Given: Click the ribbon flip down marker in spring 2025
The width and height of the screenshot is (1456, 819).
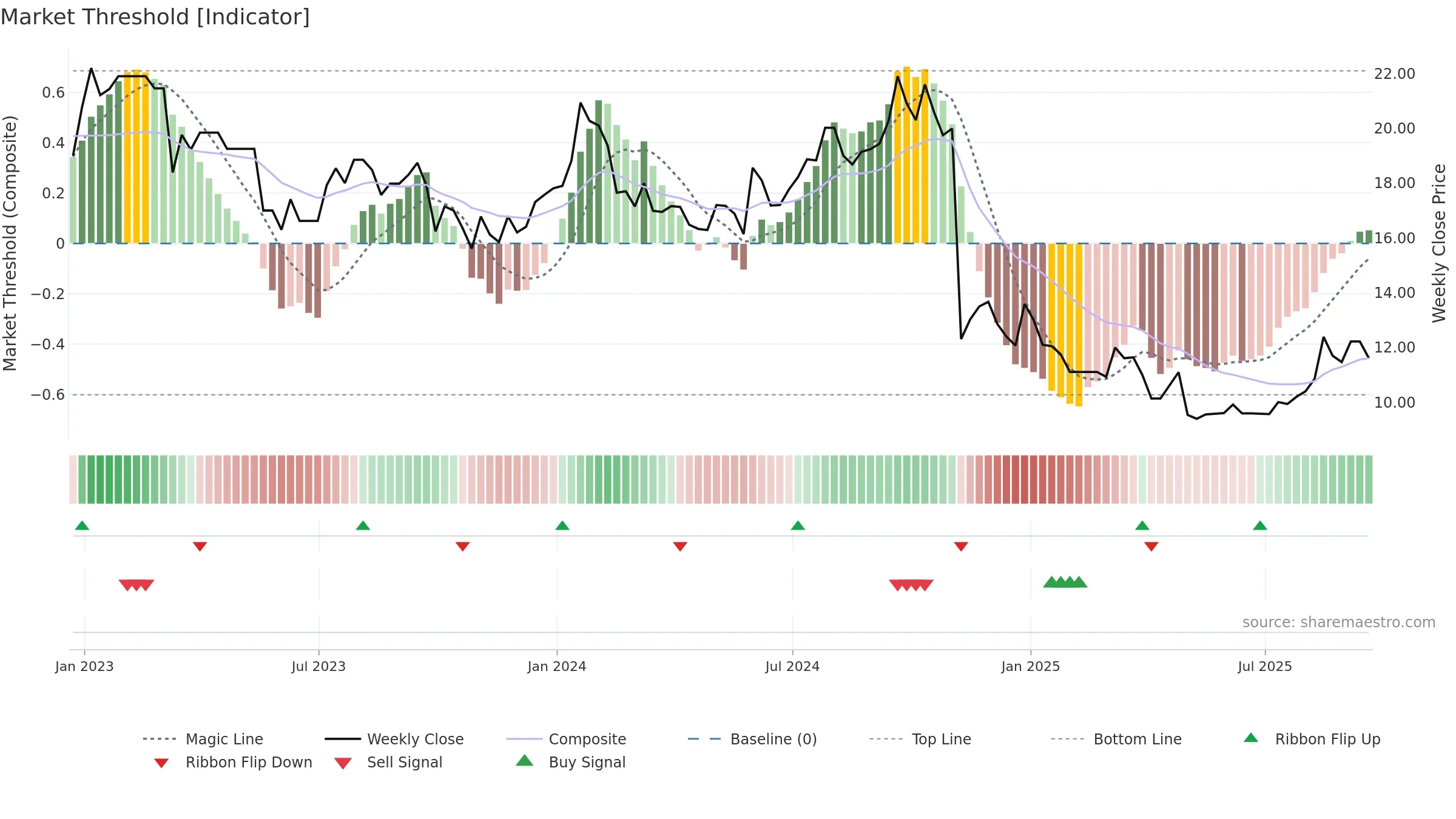Looking at the screenshot, I should click(1151, 547).
